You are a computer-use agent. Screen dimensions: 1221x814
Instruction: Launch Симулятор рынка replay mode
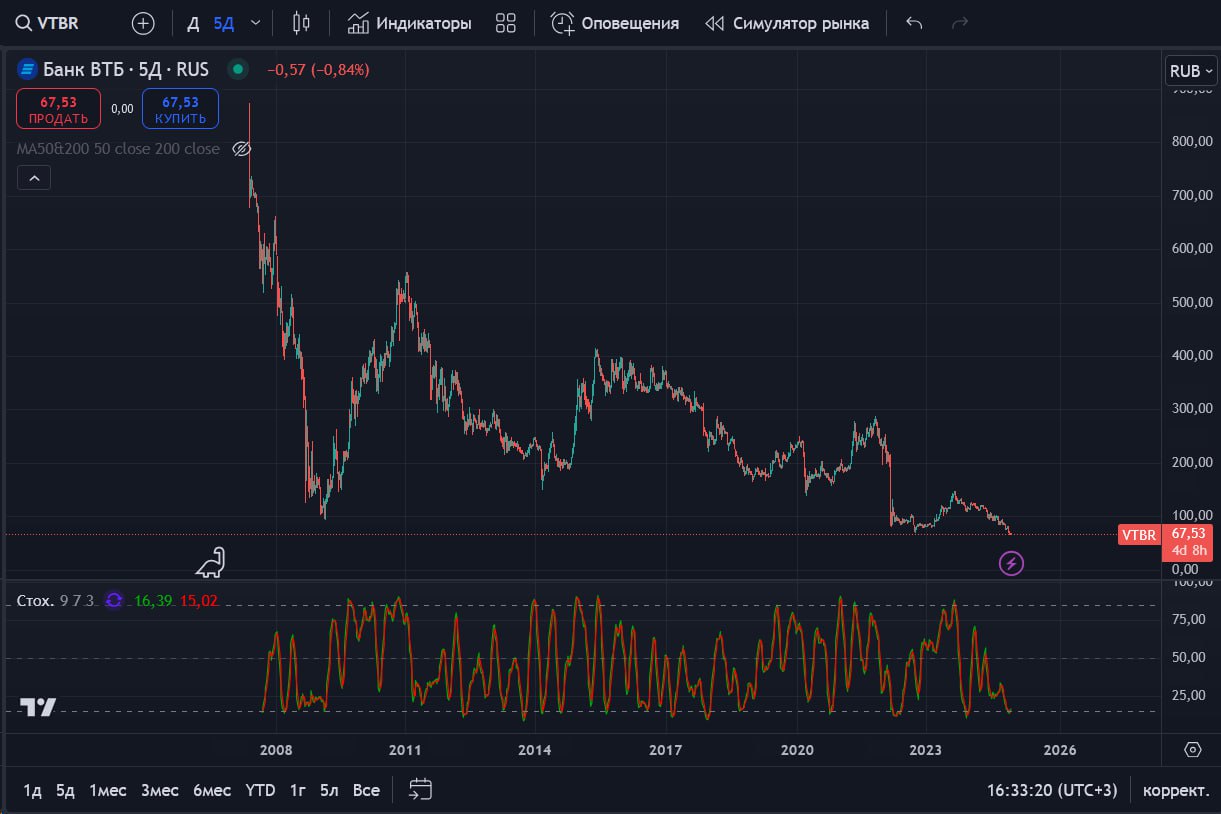point(787,23)
